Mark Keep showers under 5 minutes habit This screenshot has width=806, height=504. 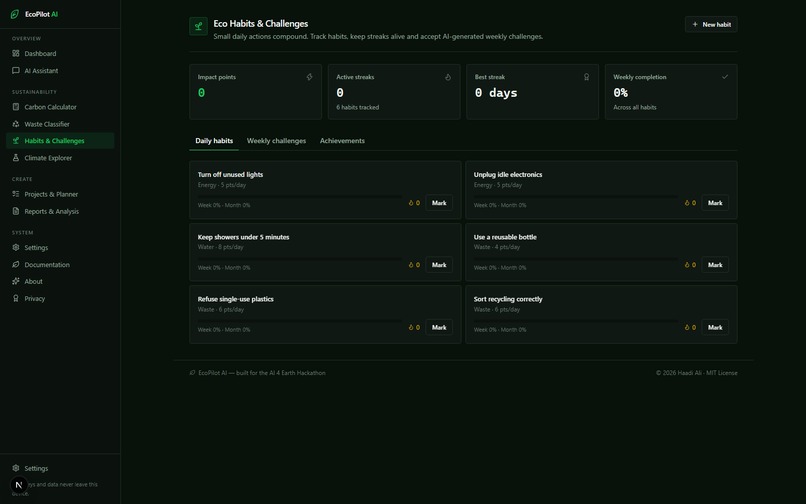click(439, 265)
